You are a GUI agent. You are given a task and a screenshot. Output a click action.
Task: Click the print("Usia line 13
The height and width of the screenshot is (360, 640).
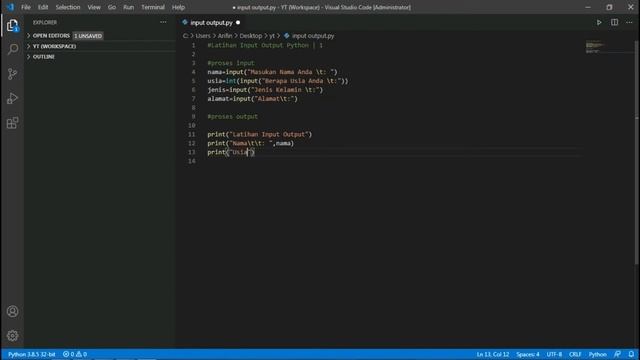(231, 152)
